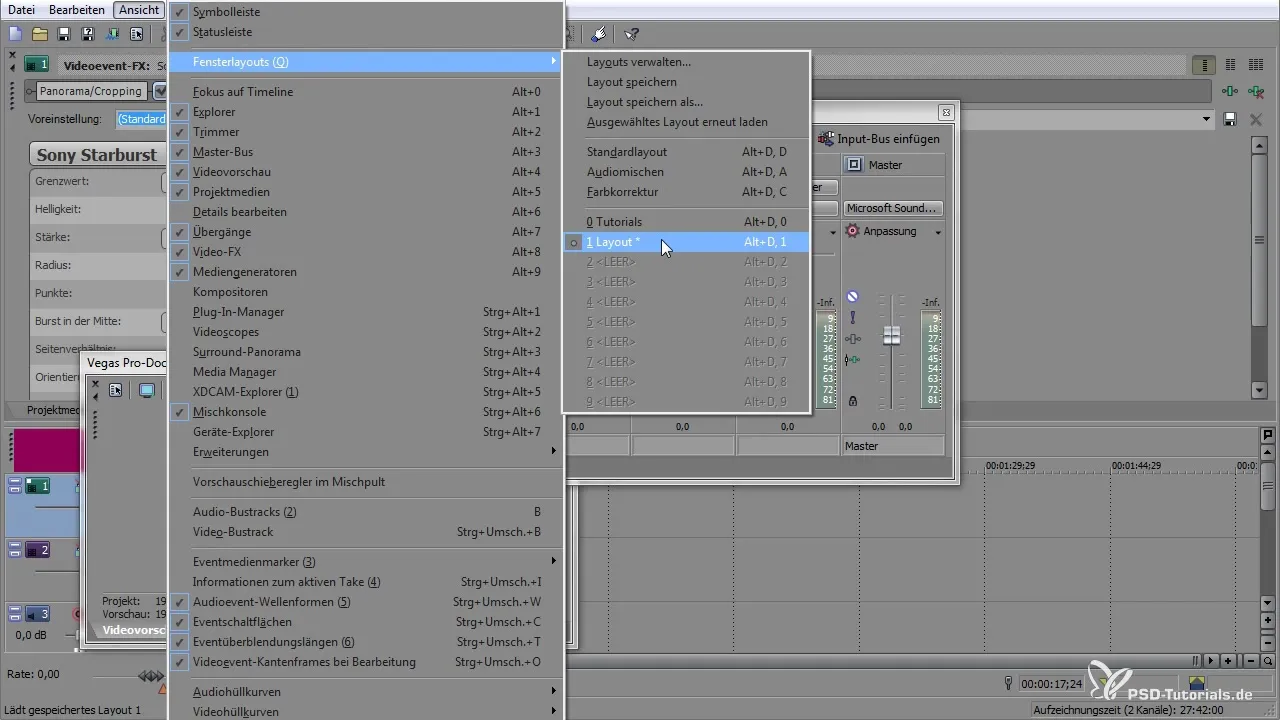The width and height of the screenshot is (1280, 720).
Task: Expand the Audiohüllkurven submenu
Action: coord(365,692)
